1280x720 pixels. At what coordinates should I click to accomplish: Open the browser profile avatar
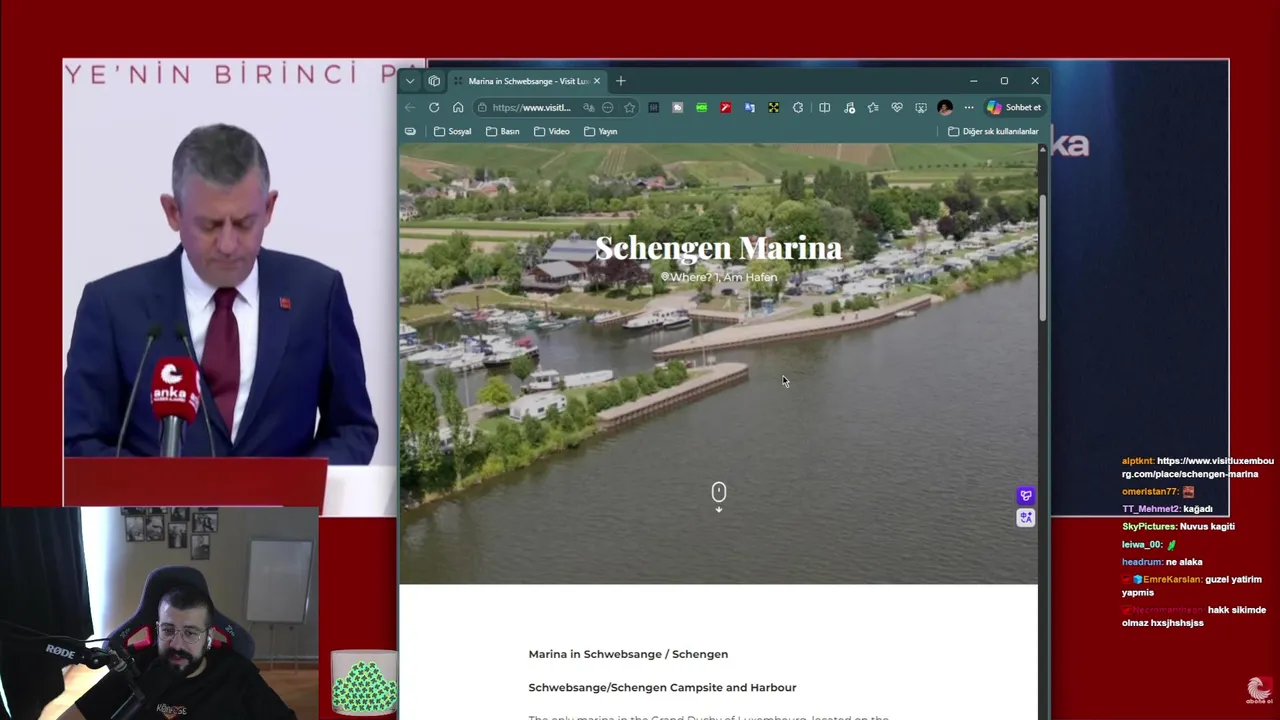(x=945, y=107)
